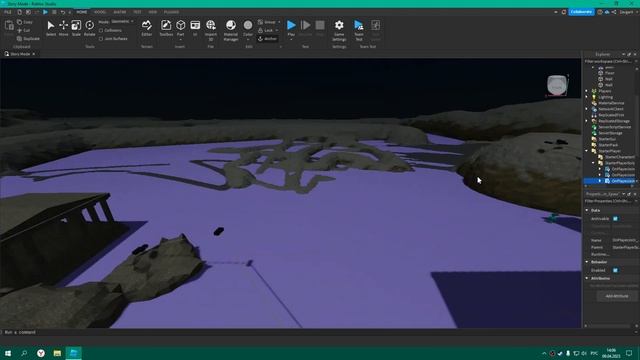Close the Story Mode viewport tab
This screenshot has width=640, height=360.
click(33, 54)
